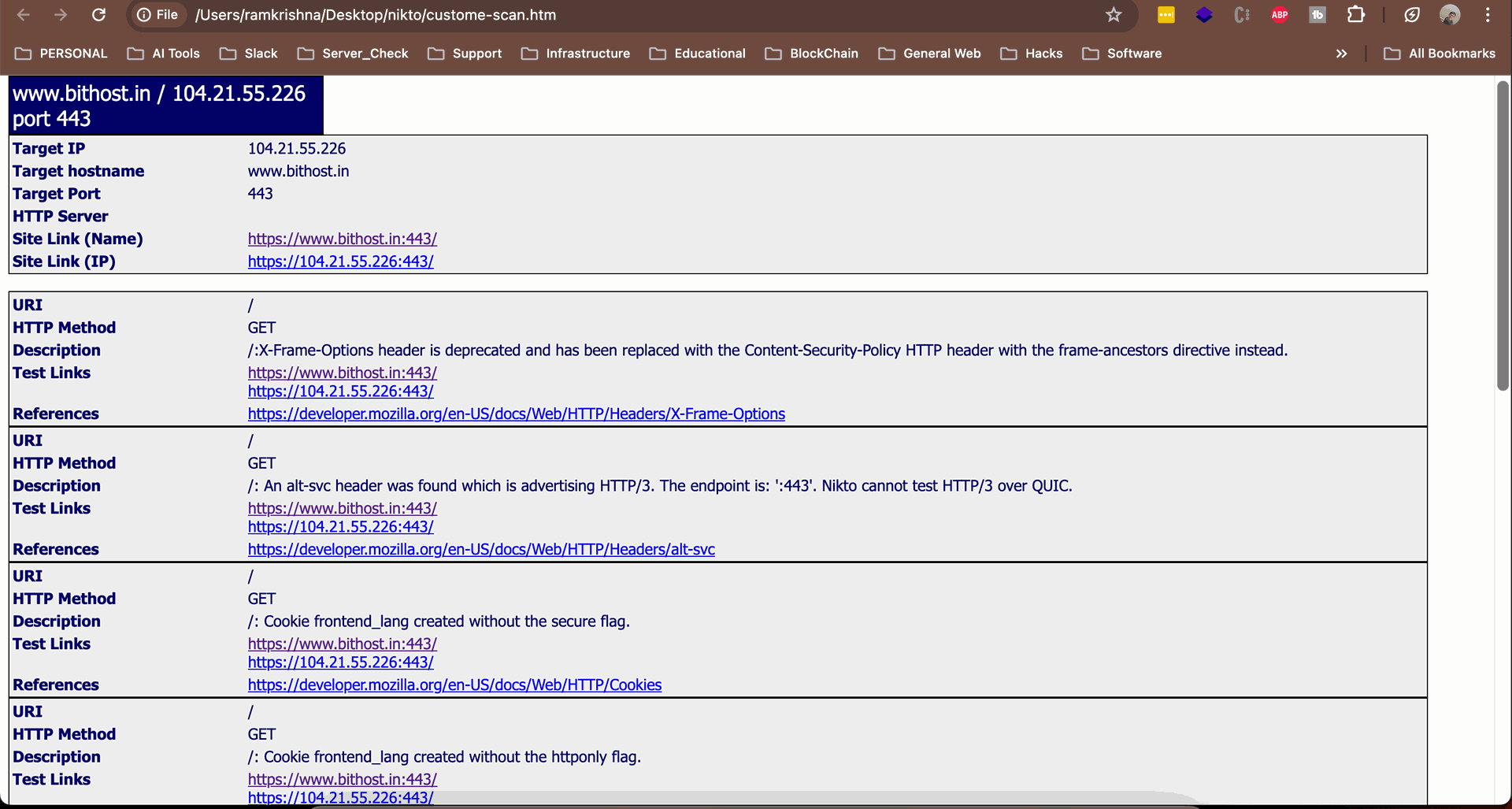Open hostname test link under secure flag finding

click(x=343, y=644)
